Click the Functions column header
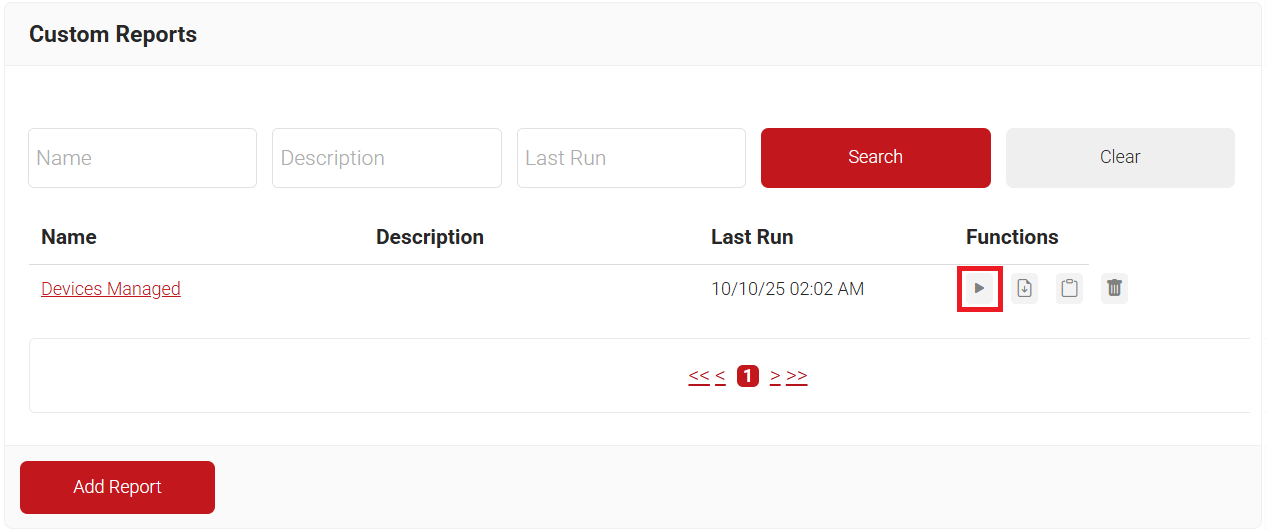 coord(1012,237)
